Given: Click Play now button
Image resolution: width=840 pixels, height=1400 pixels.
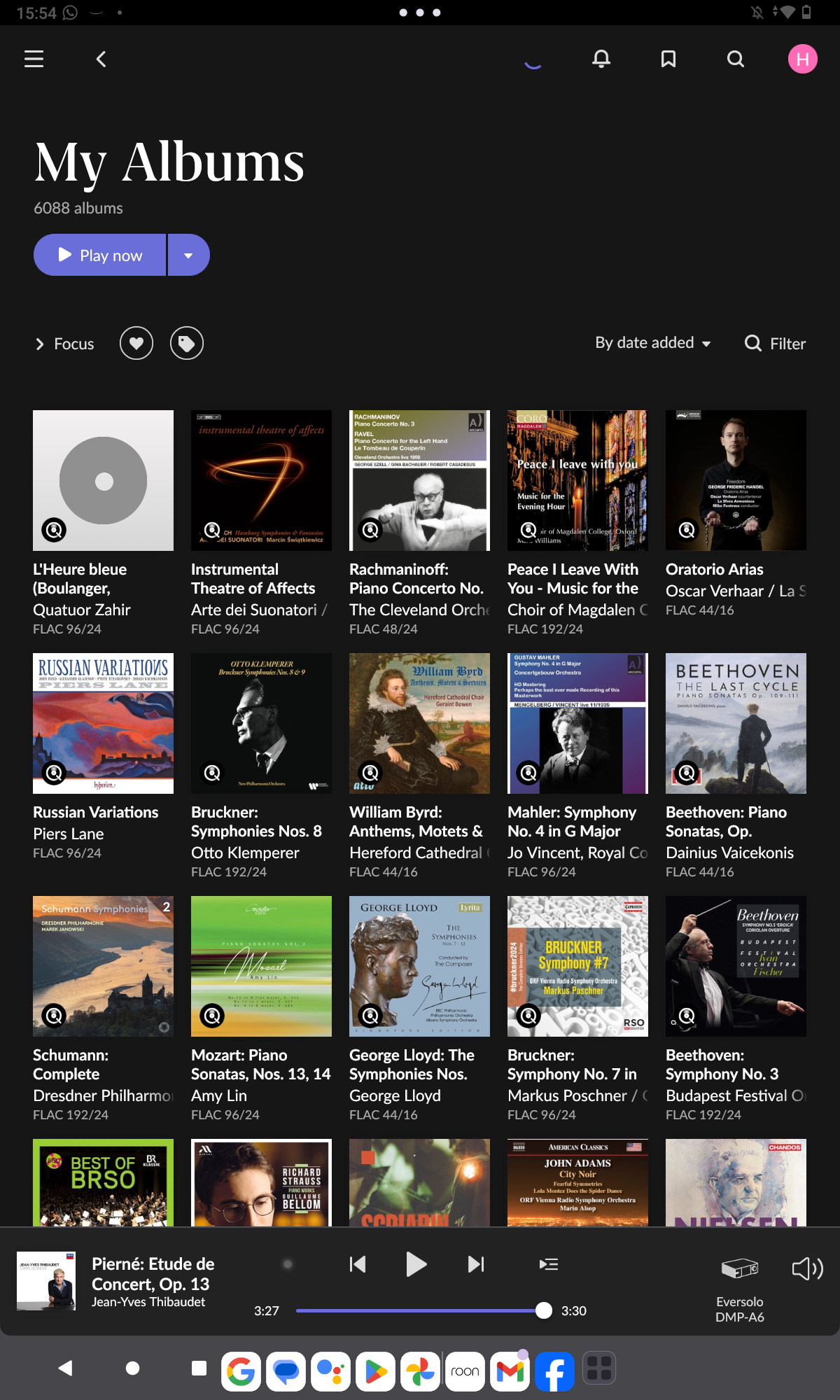Looking at the screenshot, I should [100, 255].
